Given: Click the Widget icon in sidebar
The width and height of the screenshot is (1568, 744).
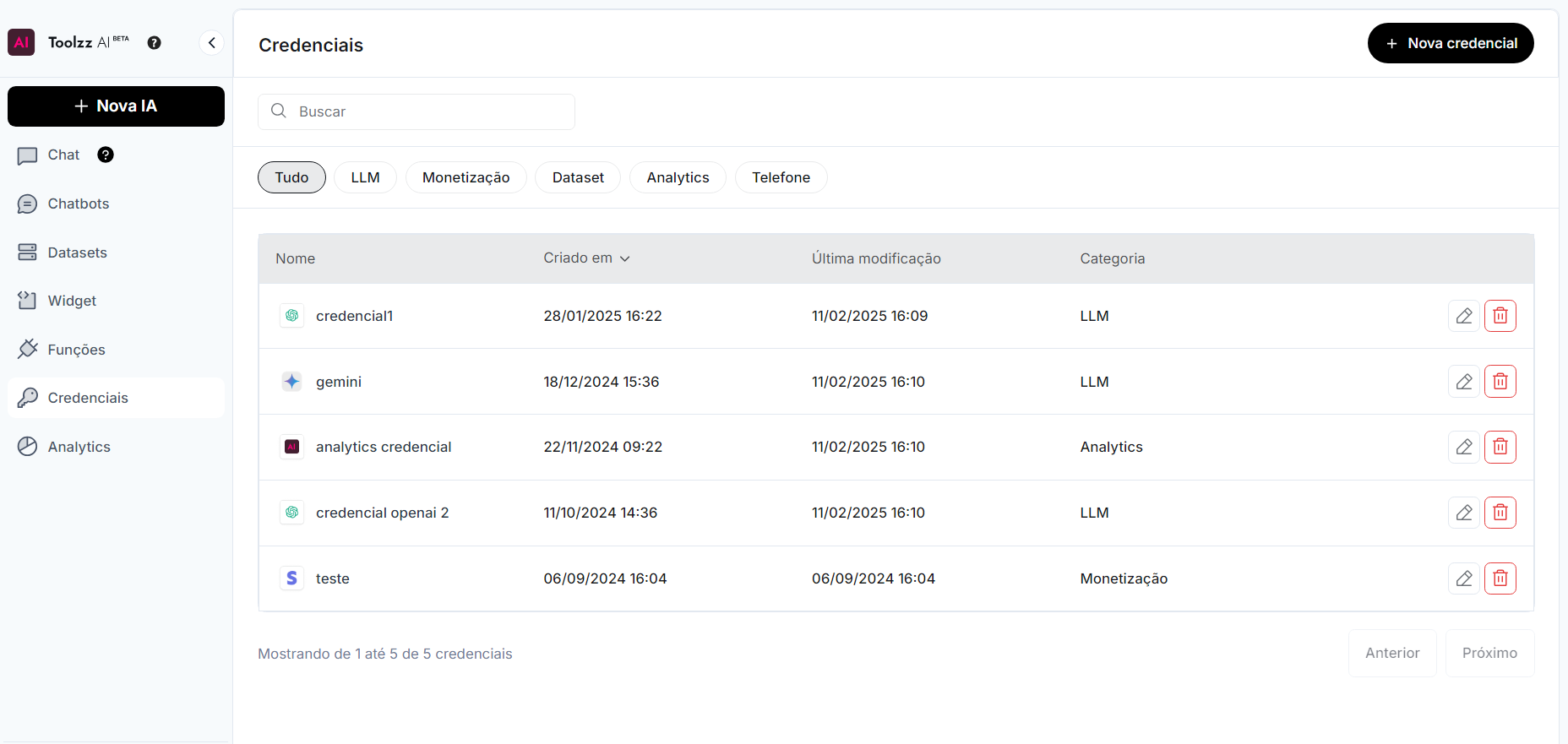Looking at the screenshot, I should [28, 301].
